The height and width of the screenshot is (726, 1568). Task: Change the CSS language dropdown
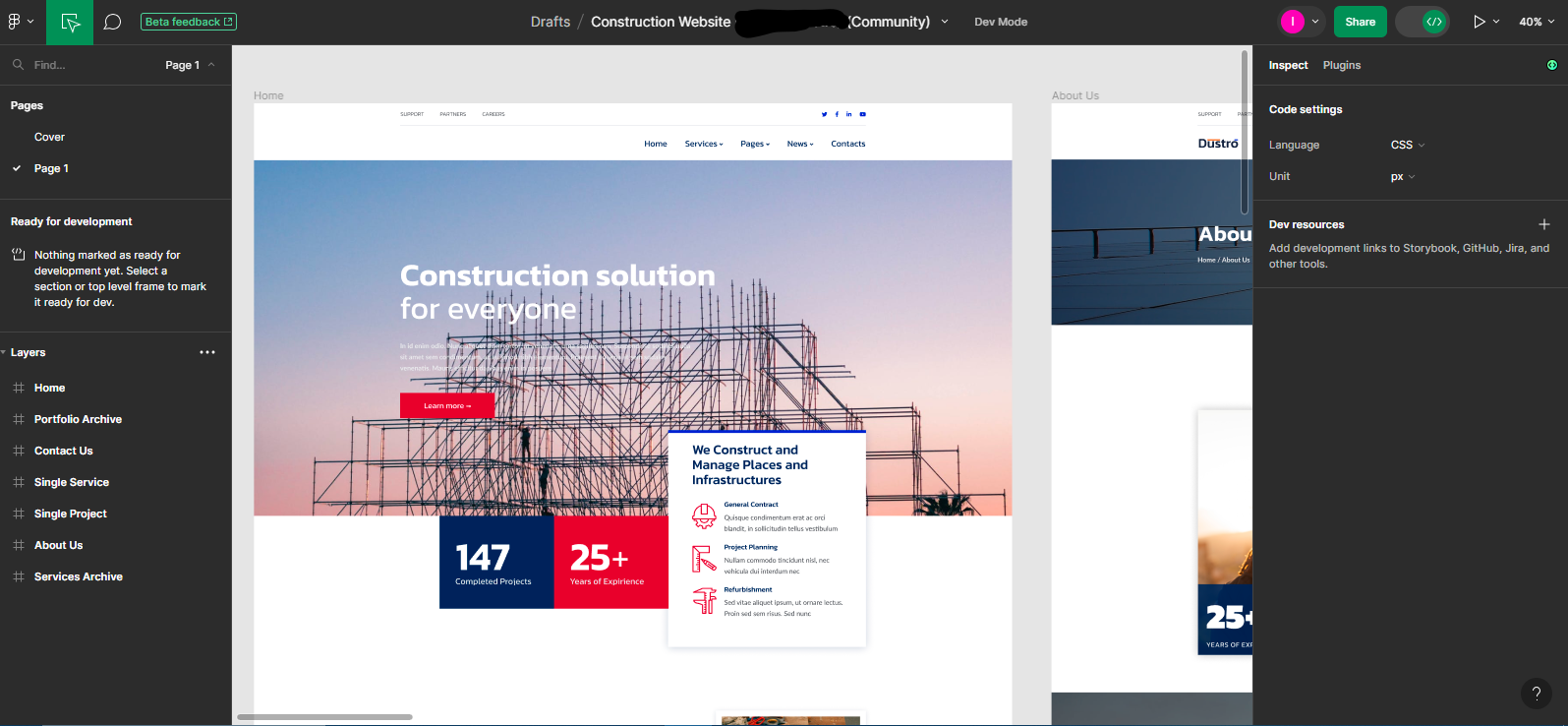(1408, 145)
